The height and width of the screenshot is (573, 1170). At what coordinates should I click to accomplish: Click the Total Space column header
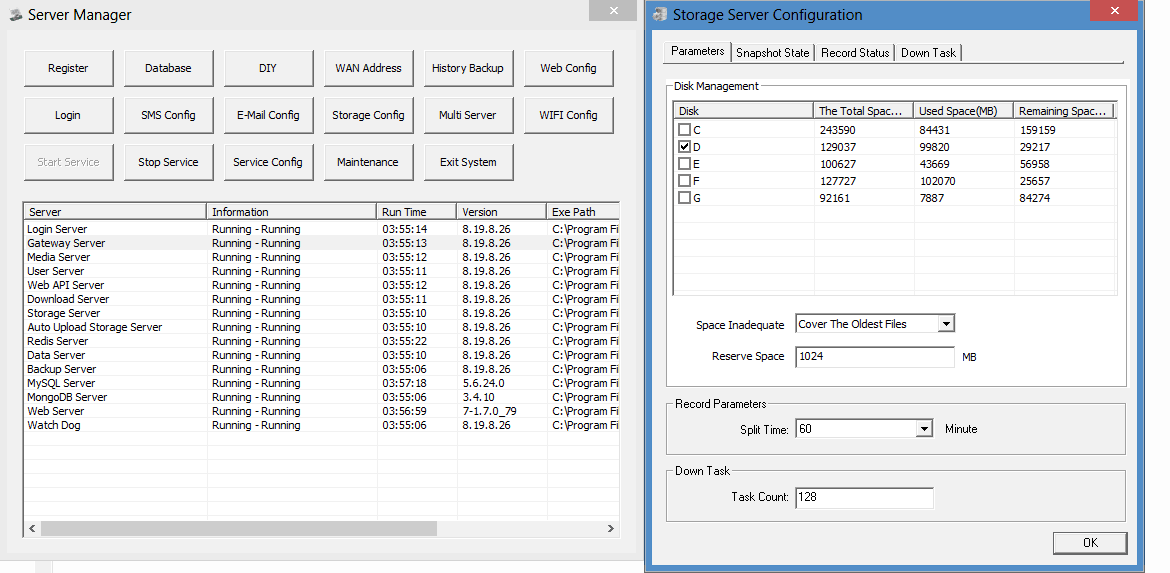click(x=863, y=110)
